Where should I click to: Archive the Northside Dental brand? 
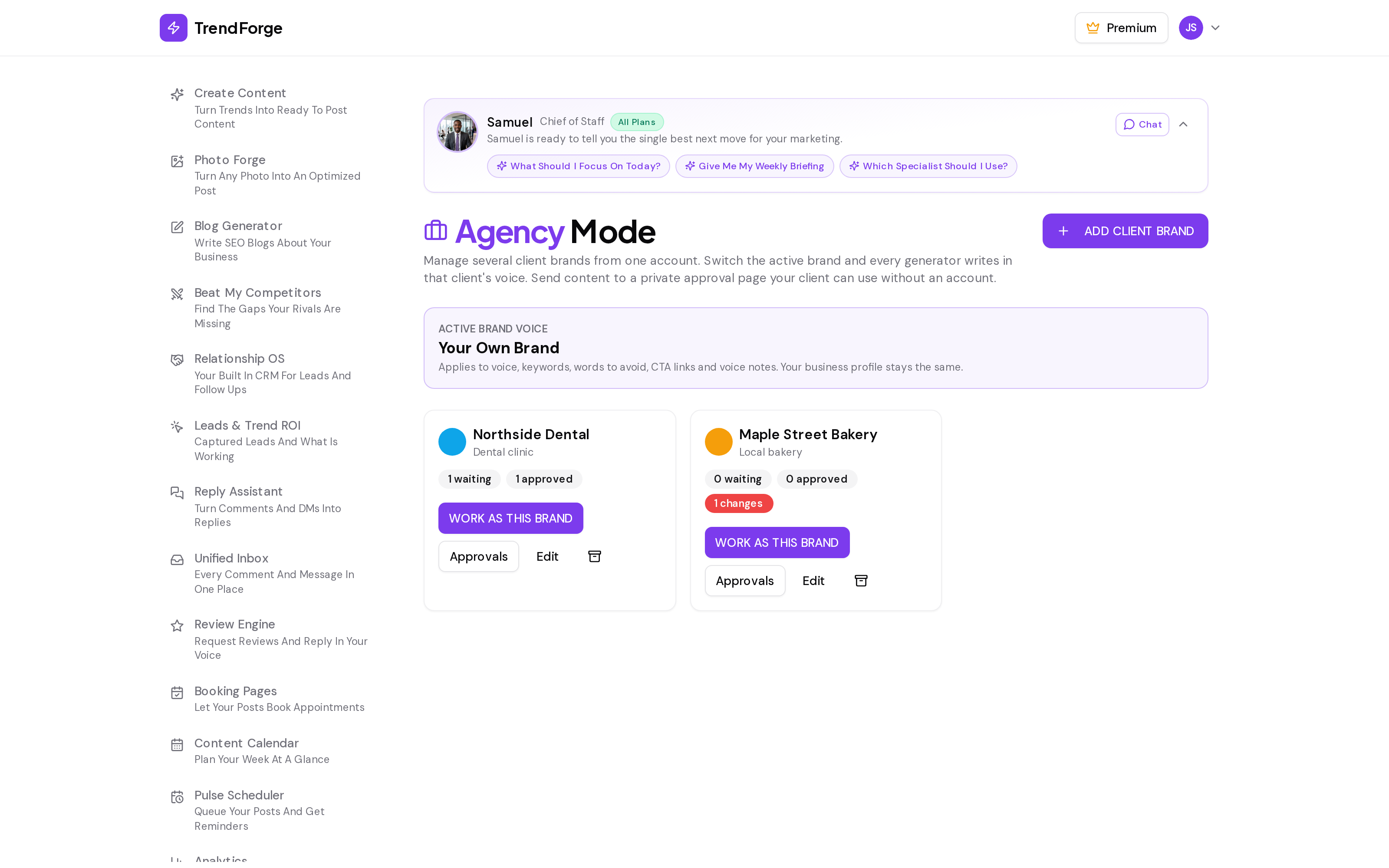[x=595, y=556]
